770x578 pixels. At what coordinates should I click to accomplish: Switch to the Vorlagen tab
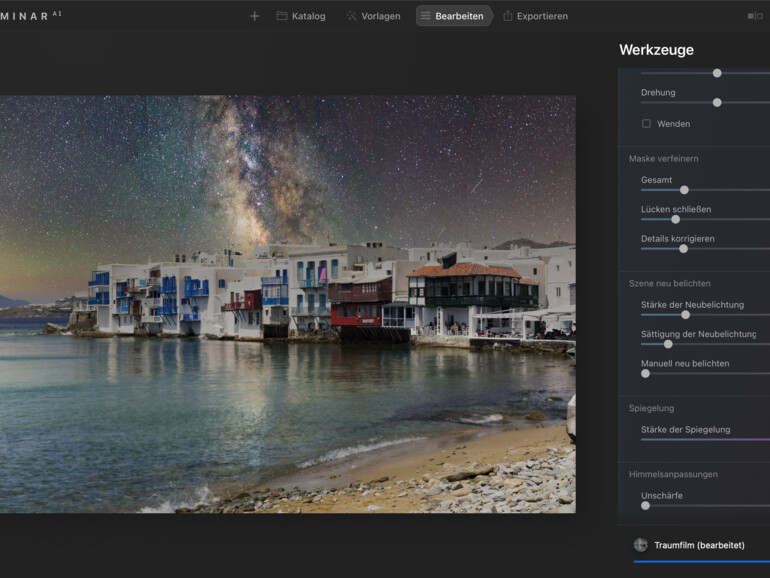[374, 16]
